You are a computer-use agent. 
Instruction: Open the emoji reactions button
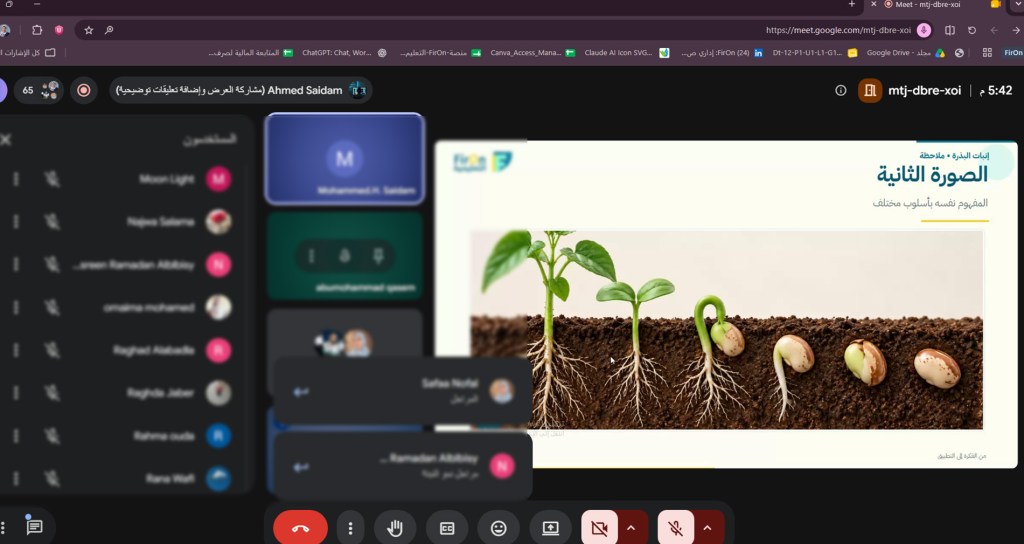[x=499, y=528]
